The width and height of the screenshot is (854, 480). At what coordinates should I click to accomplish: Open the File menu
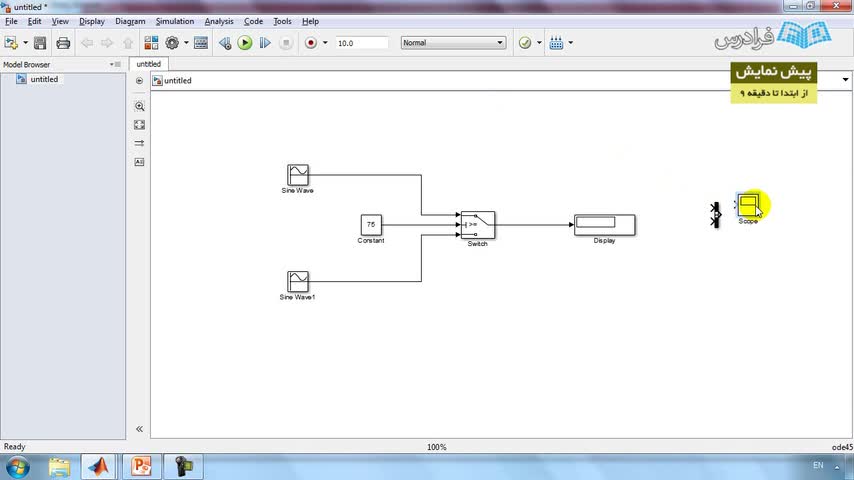point(11,21)
